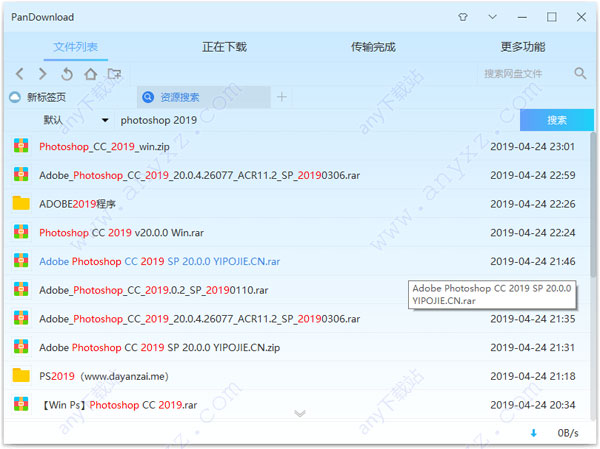Select highlighted Adobe Photoshop CC 2019 SP 20.0.0 YIPOJIE.CN.rar

point(160,261)
